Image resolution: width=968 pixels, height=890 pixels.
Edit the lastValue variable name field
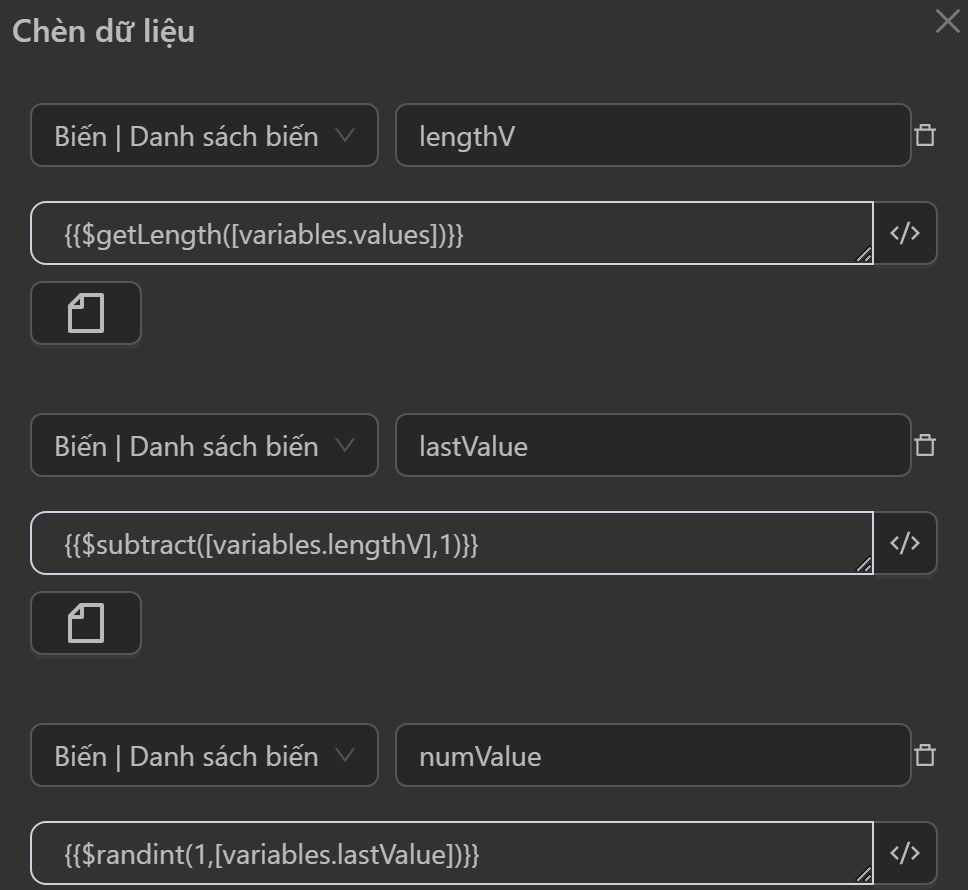tap(653, 446)
